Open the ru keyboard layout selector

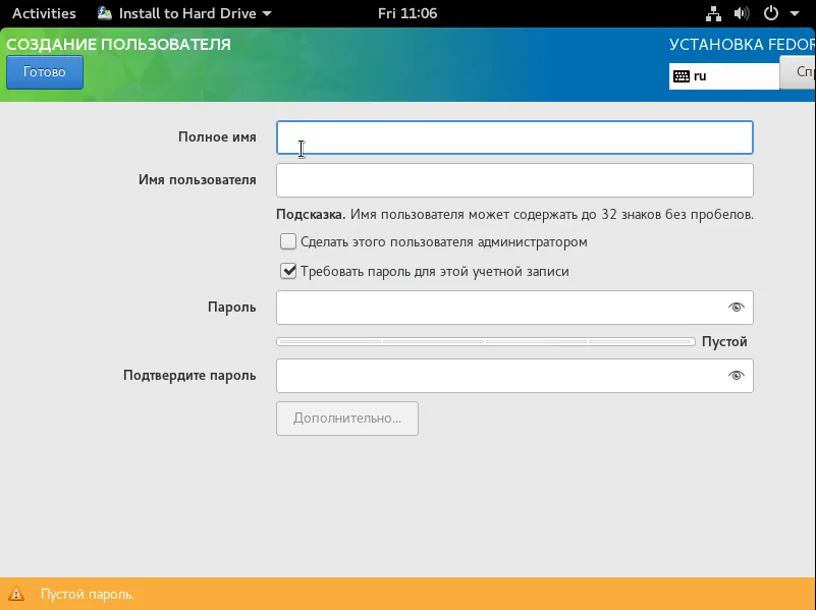(724, 77)
